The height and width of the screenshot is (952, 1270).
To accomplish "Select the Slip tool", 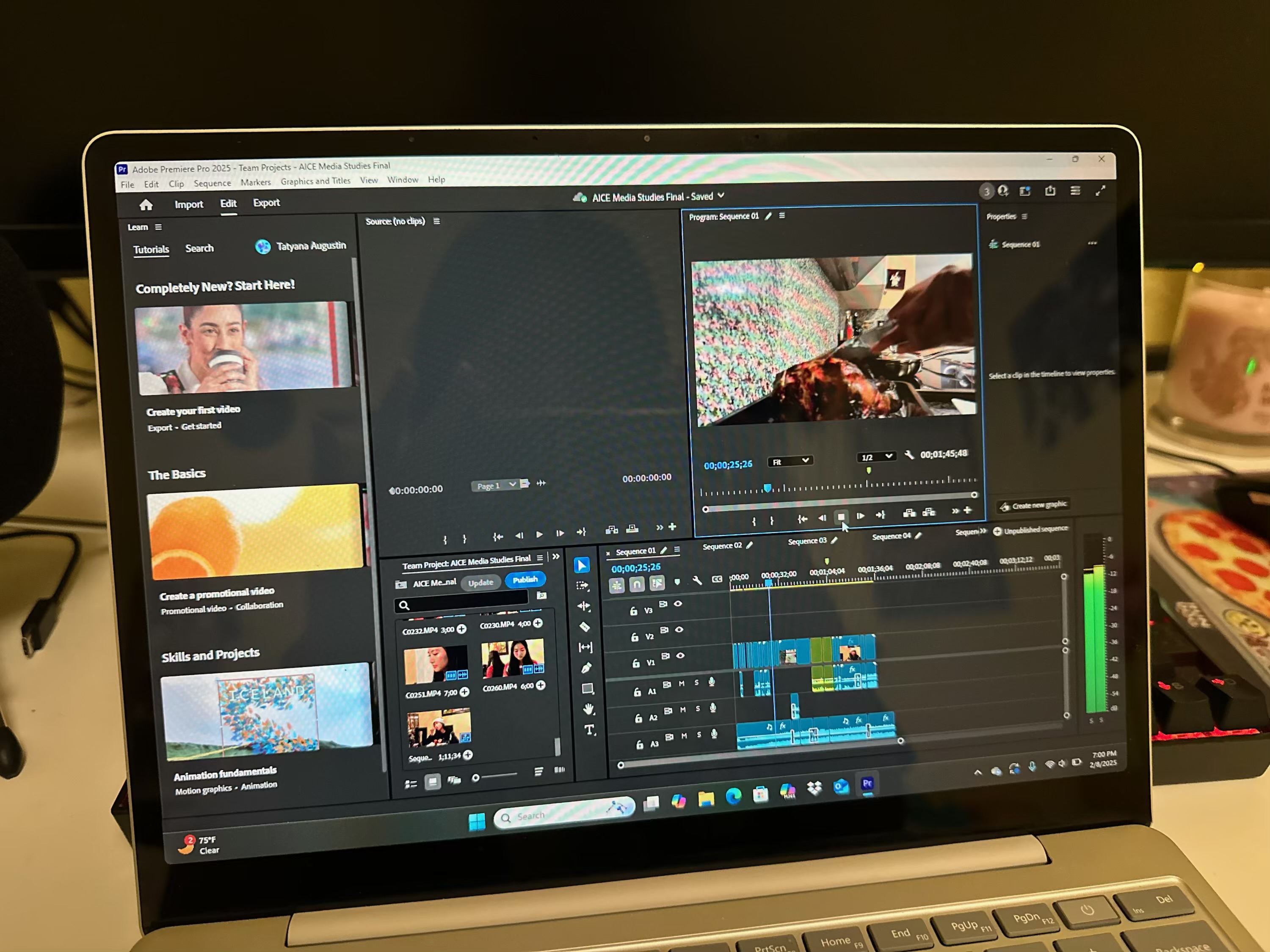I will (585, 647).
